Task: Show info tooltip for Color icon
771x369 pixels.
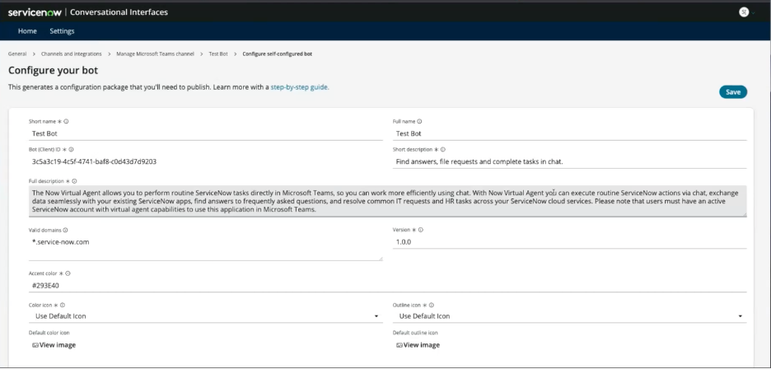Action: coord(62,305)
